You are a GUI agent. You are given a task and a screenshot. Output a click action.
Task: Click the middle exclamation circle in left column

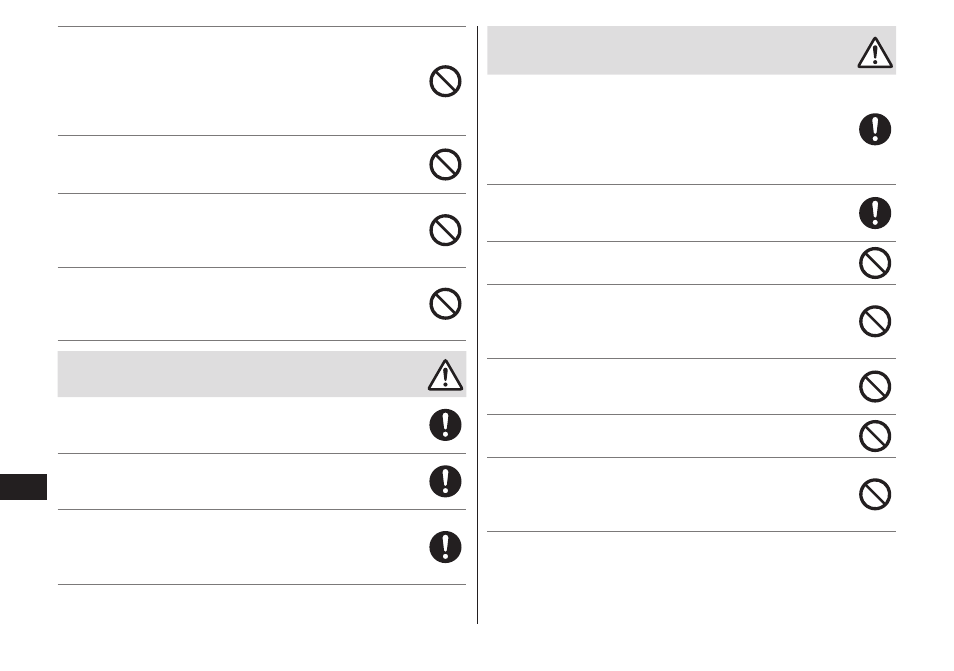[x=445, y=481]
